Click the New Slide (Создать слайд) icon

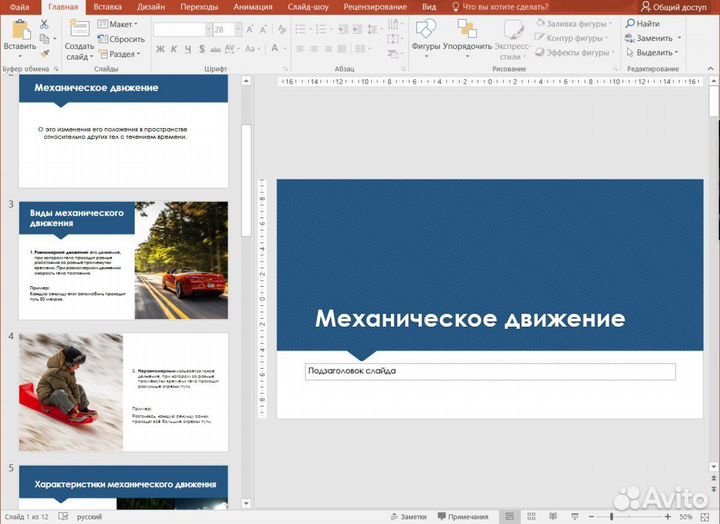tap(79, 28)
